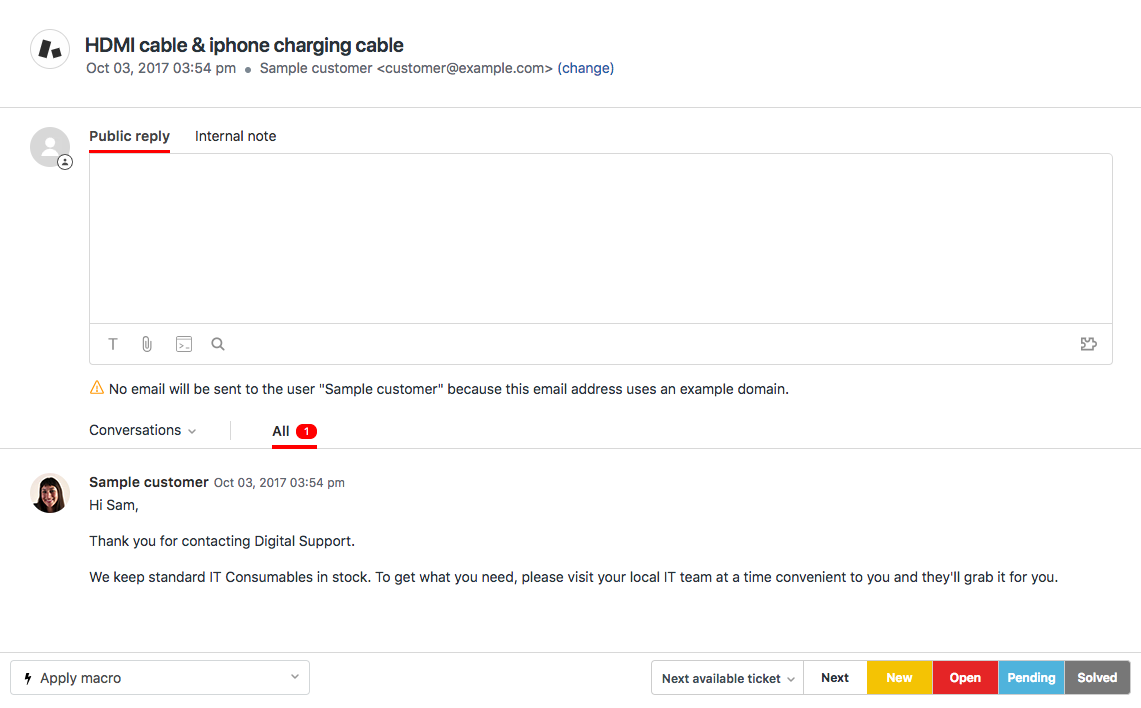This screenshot has width=1141, height=708.
Task: Submit ticket as New with the yellow button
Action: (x=899, y=678)
